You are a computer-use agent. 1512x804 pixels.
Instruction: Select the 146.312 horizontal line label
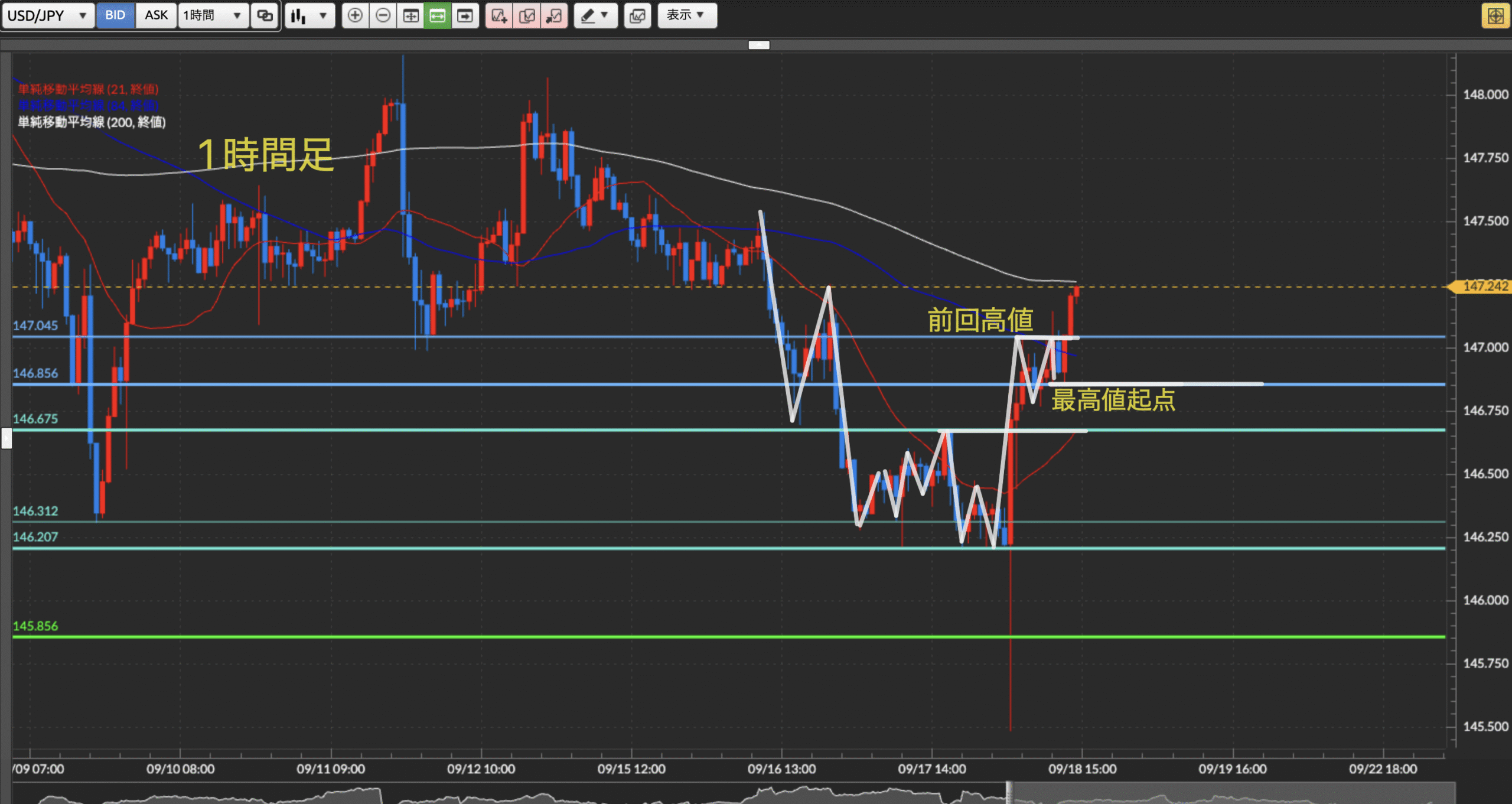coord(35,511)
